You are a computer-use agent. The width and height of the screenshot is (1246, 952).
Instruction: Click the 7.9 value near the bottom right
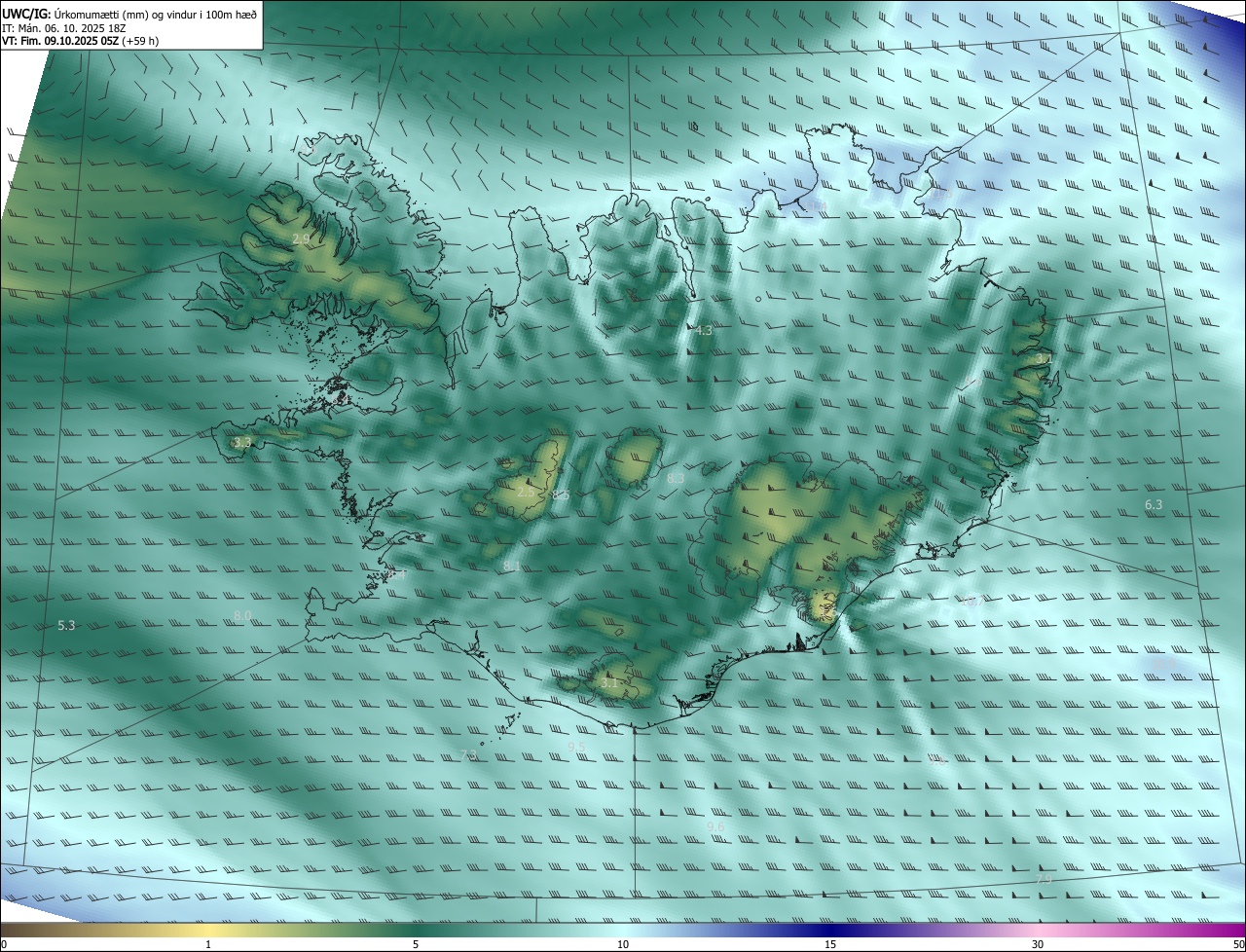click(1044, 880)
